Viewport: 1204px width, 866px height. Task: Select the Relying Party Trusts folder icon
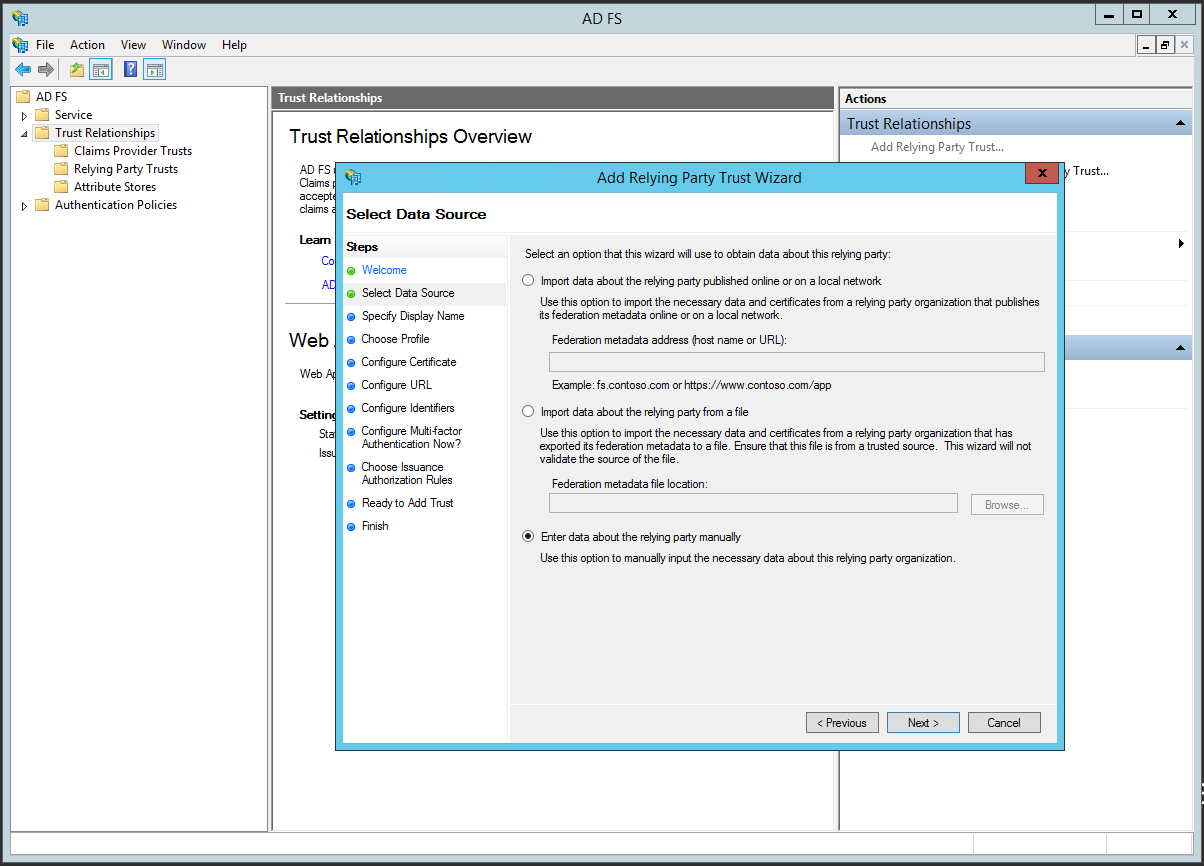coord(61,169)
